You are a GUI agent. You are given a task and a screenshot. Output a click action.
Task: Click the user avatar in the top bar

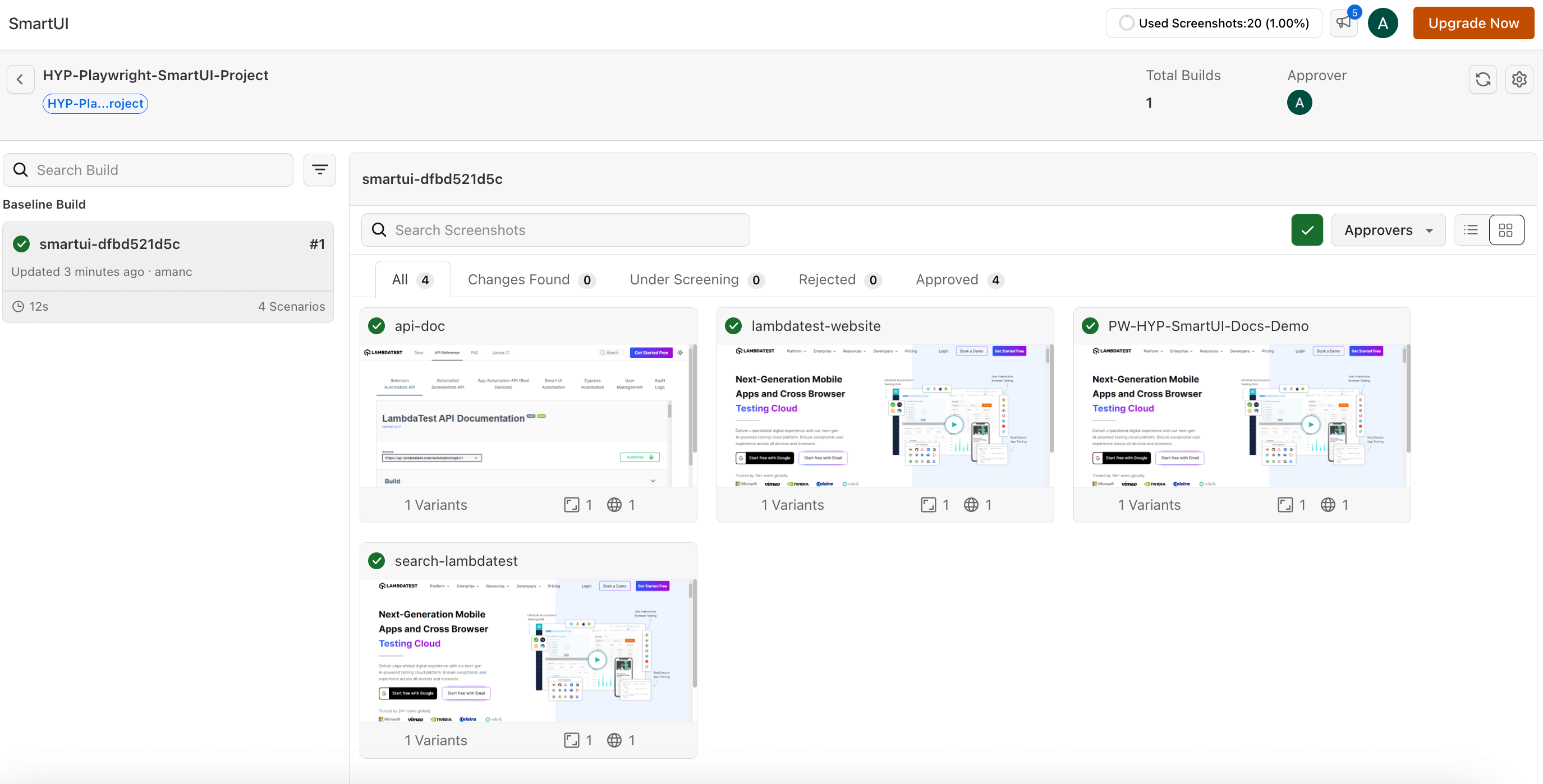1383,23
